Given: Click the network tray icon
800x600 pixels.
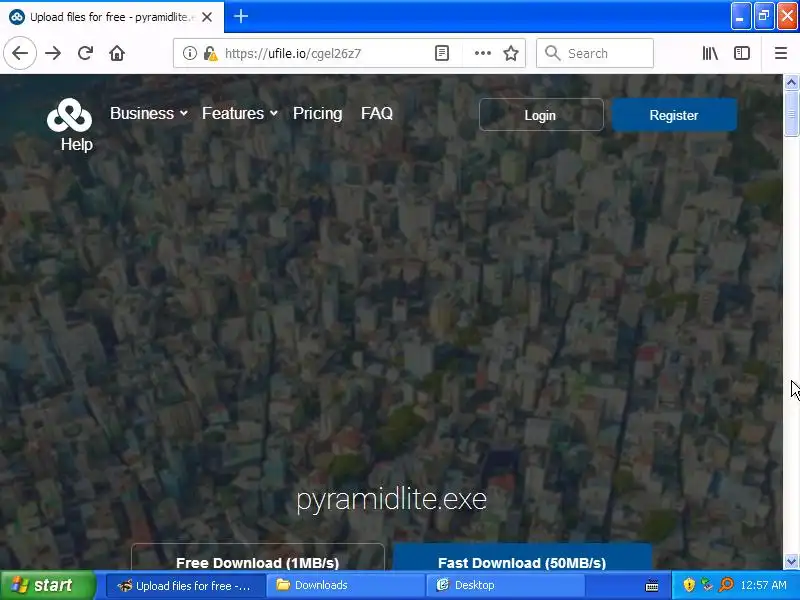Looking at the screenshot, I should coord(707,585).
